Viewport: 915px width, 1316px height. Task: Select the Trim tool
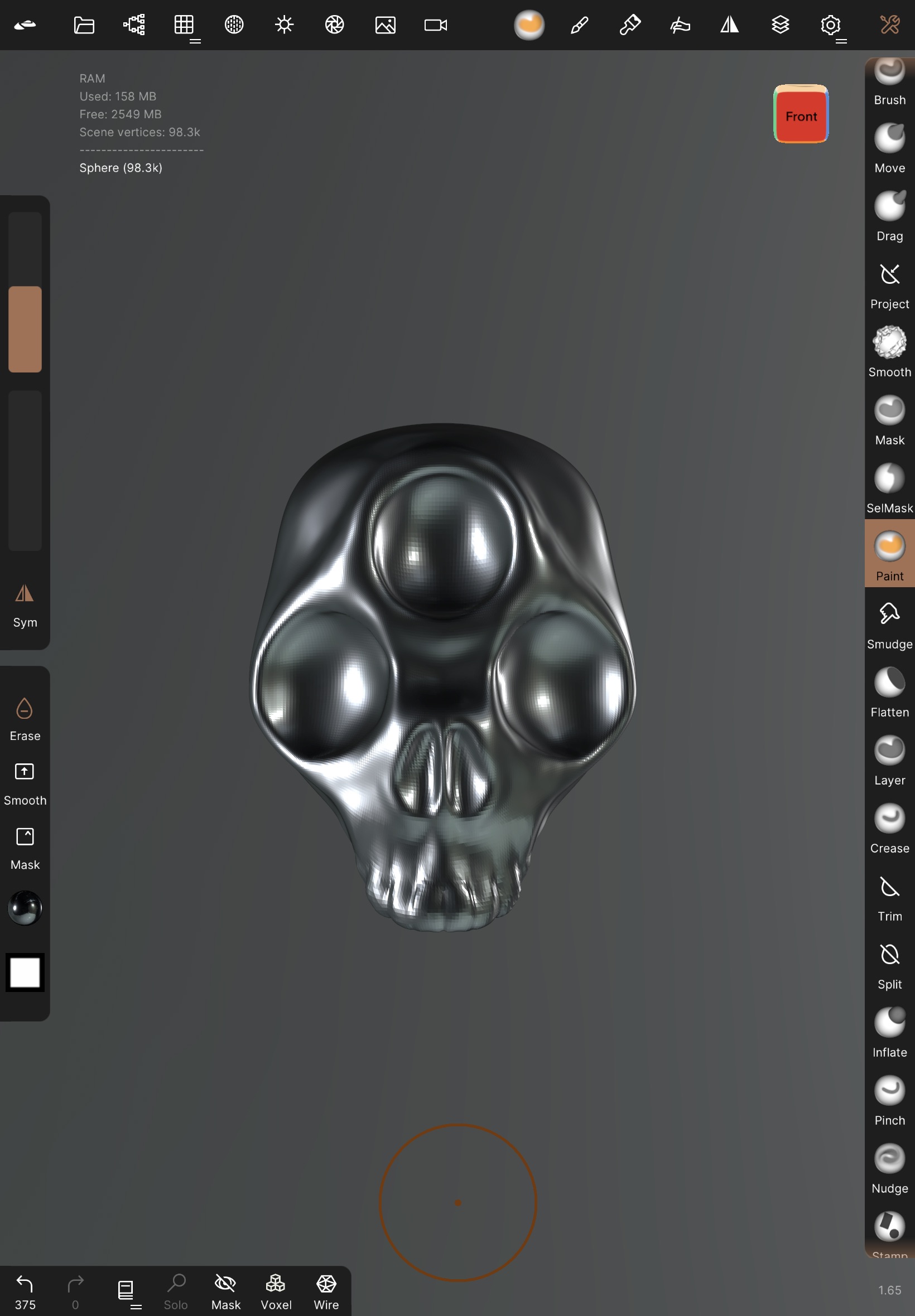point(889,895)
